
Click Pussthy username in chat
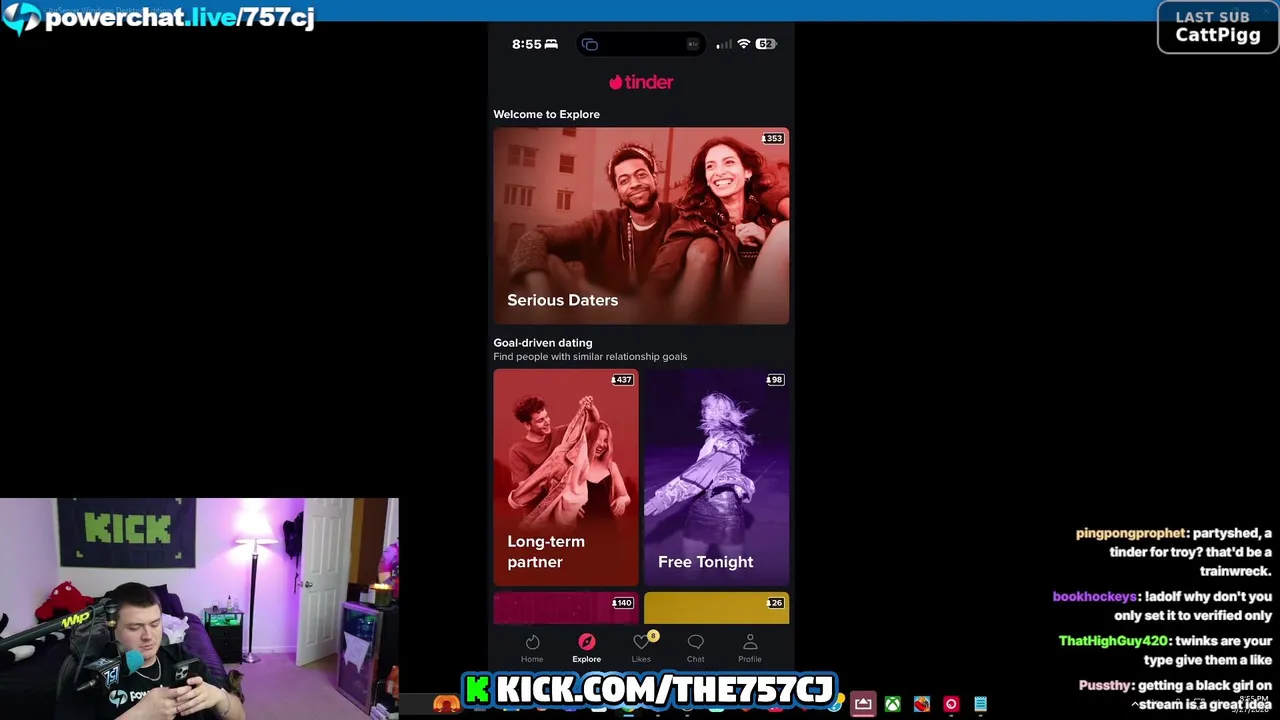click(1104, 686)
